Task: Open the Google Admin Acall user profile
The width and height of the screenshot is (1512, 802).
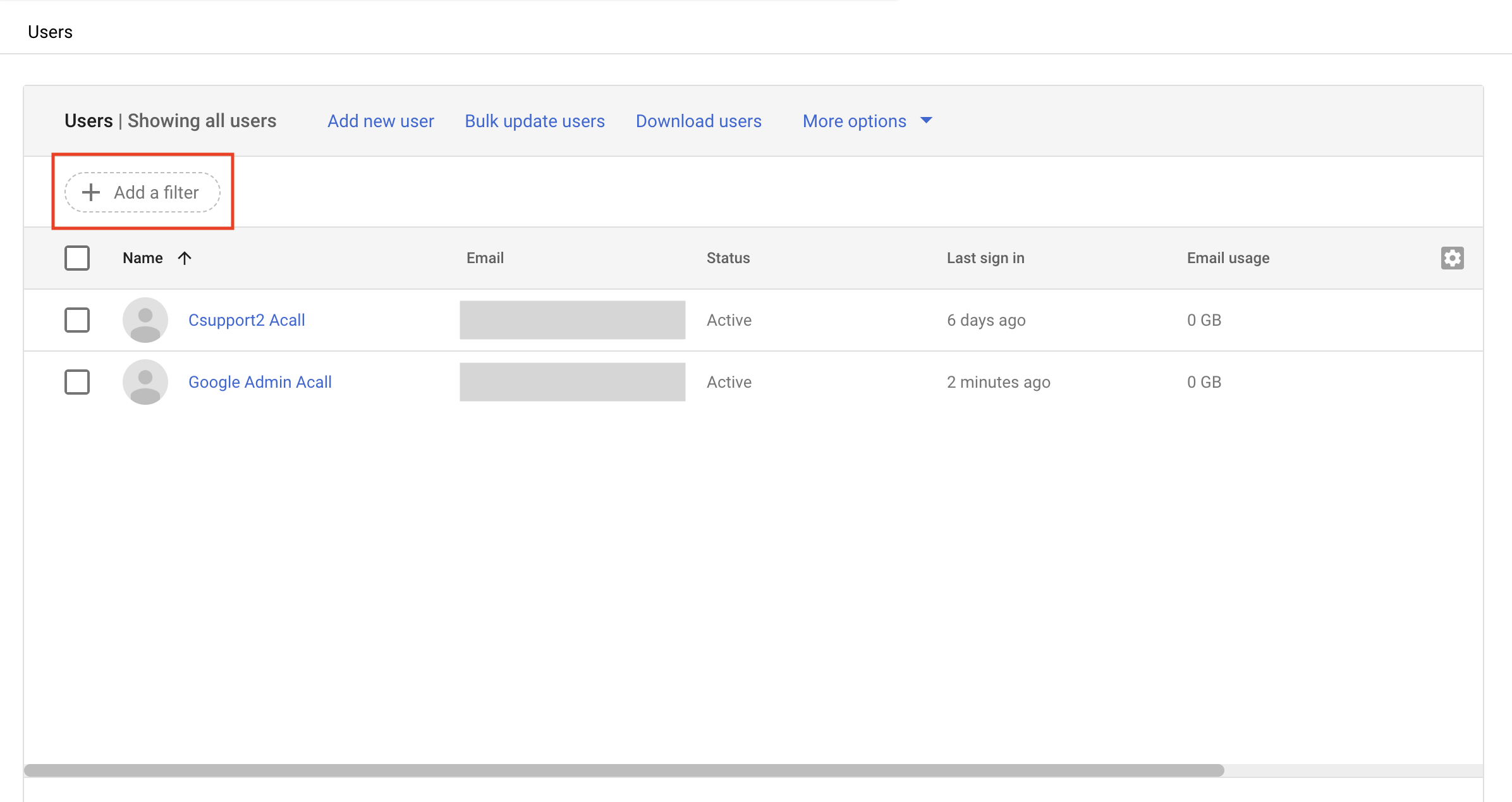Action: pos(260,382)
